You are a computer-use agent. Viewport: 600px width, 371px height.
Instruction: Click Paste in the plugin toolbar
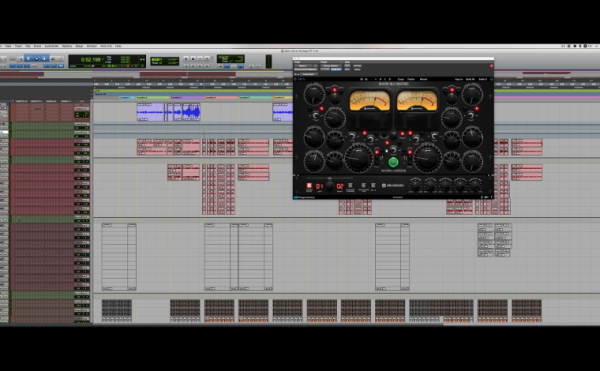[411, 79]
